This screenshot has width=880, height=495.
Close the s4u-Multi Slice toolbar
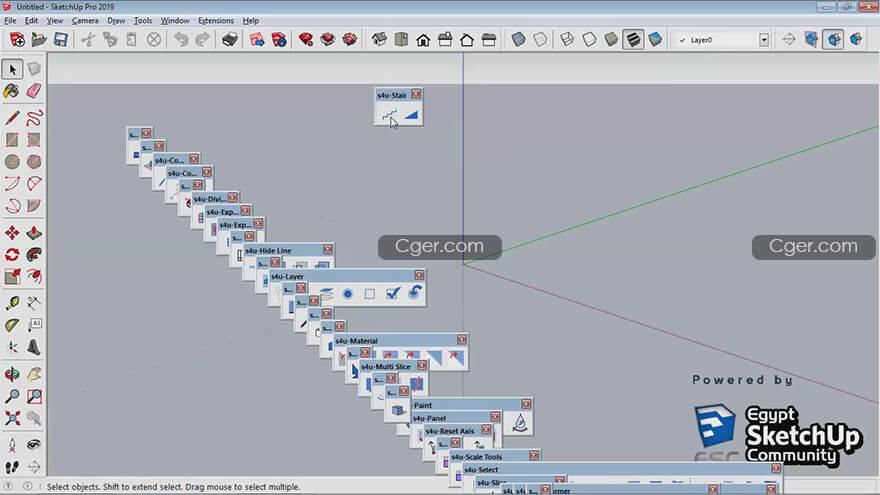[x=421, y=365]
